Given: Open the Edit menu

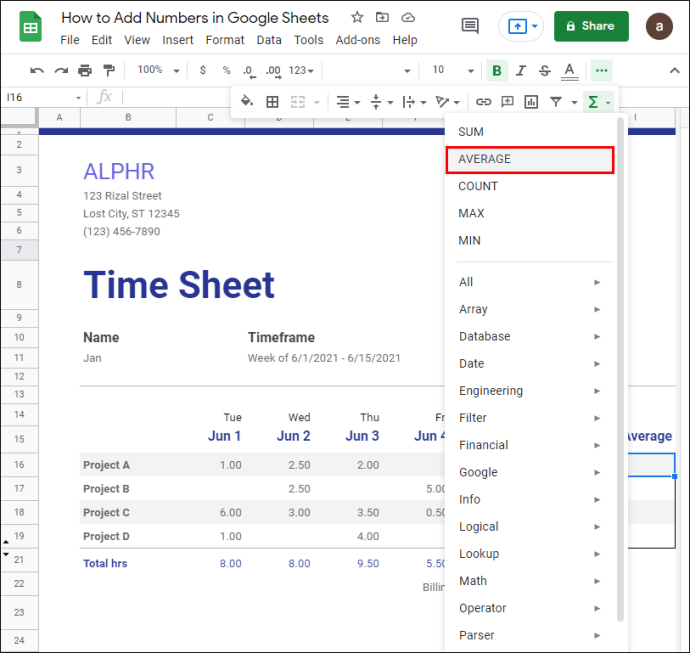Looking at the screenshot, I should 102,40.
